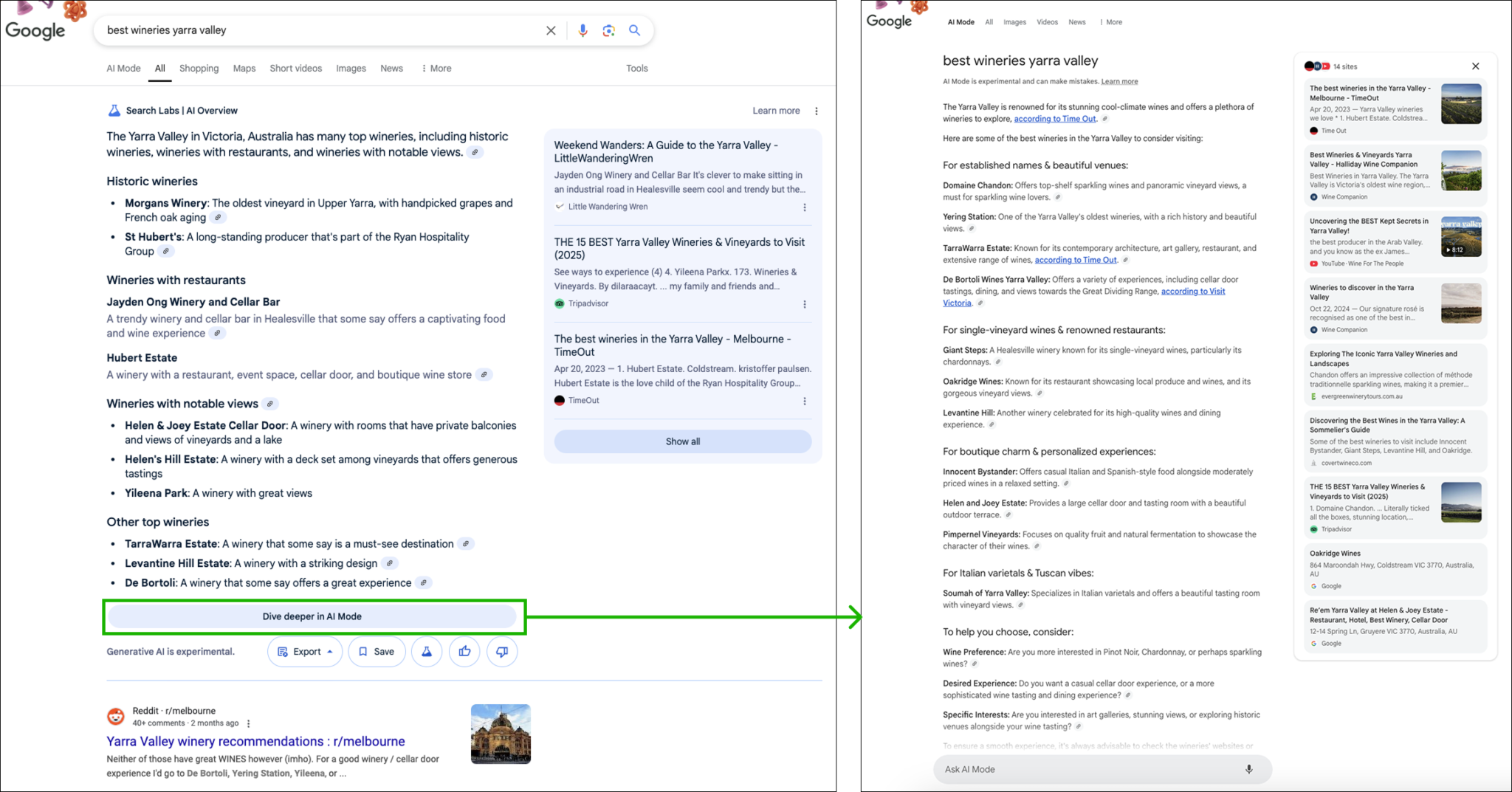Open the Export dropdown menu
Screen dimensions: 1512x792
click(305, 652)
